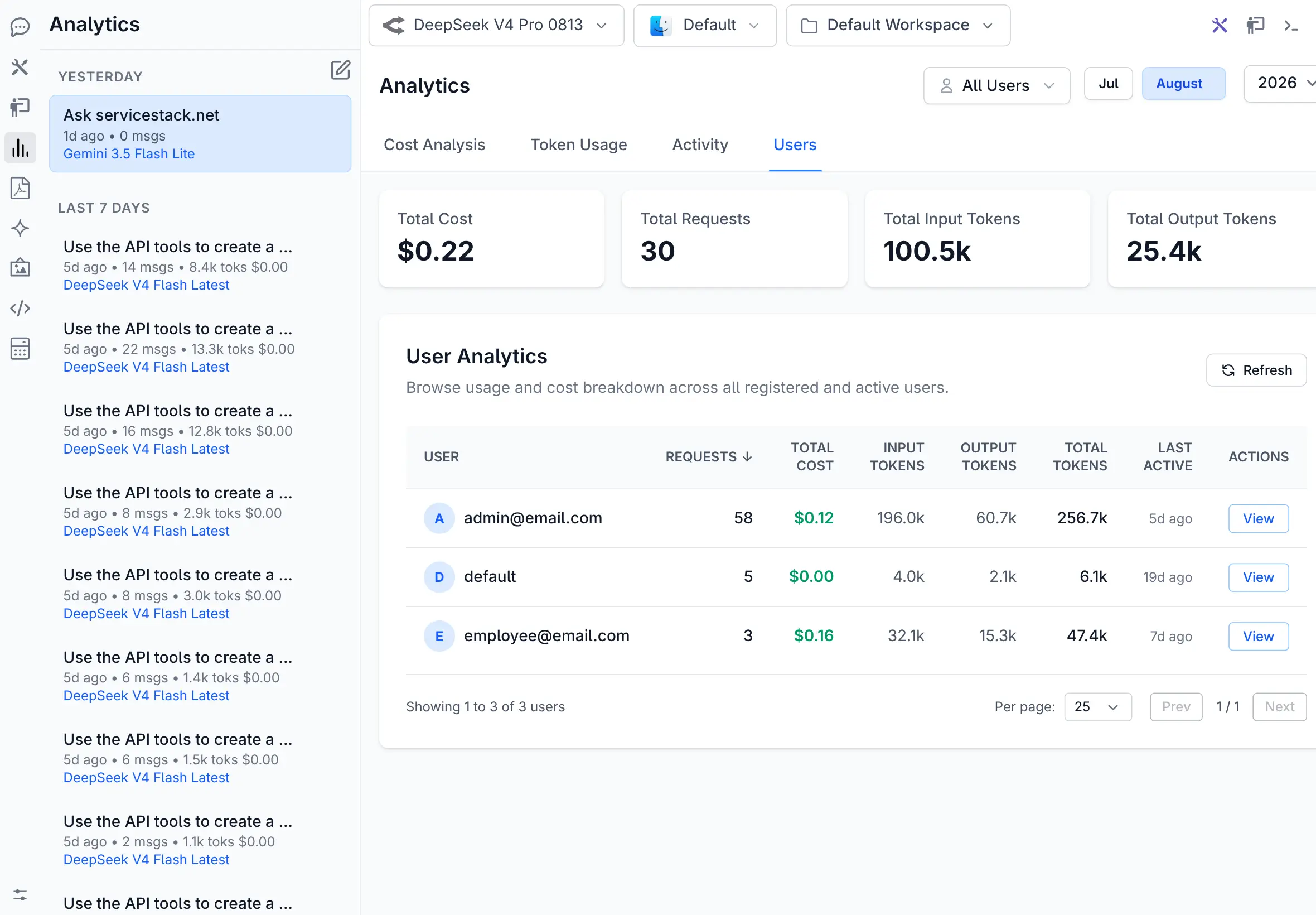The image size is (1316, 915).
Task: Select the Users tab
Action: 795,145
